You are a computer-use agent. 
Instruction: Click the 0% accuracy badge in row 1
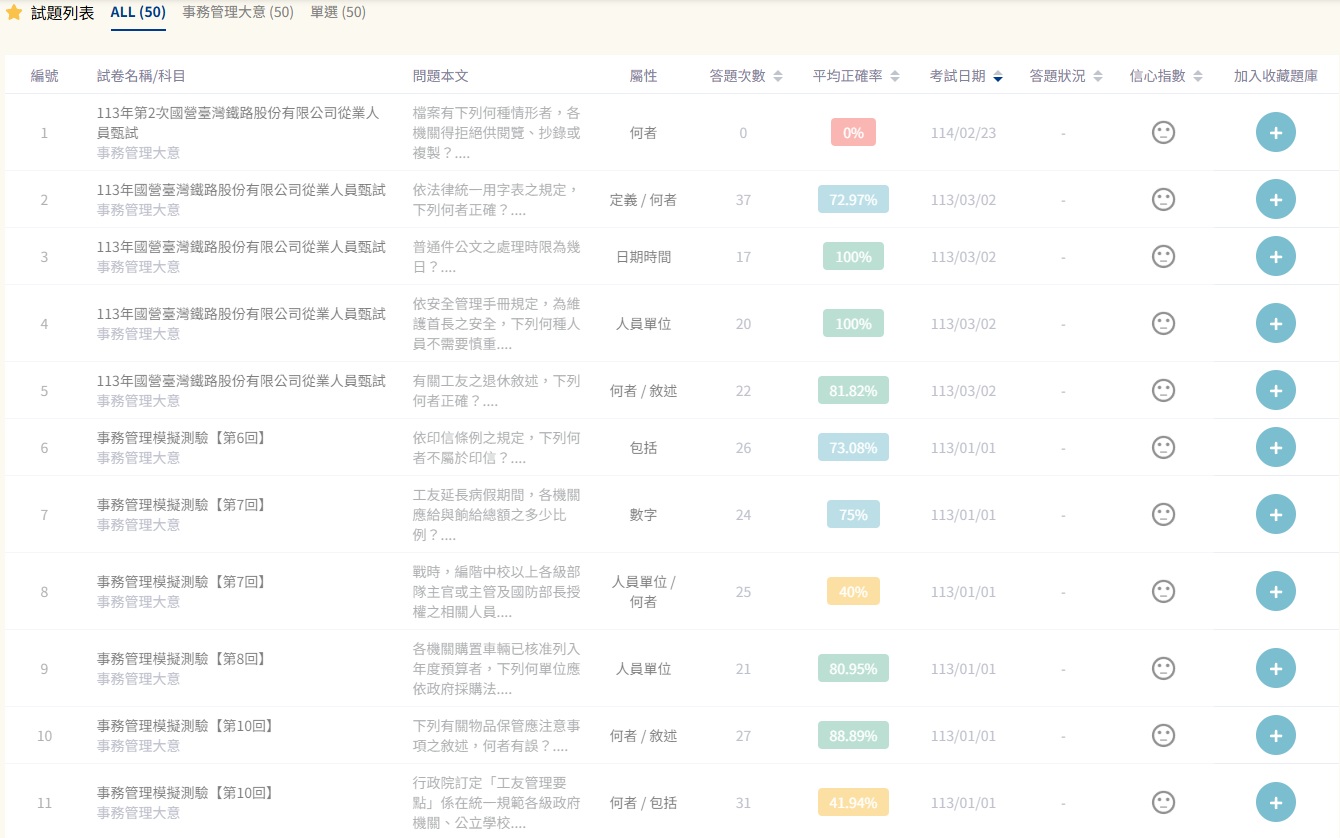click(x=853, y=132)
